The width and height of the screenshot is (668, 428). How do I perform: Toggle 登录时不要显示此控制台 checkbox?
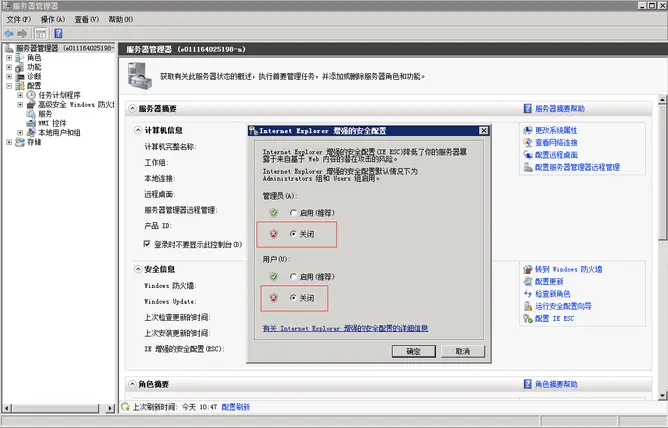click(147, 244)
